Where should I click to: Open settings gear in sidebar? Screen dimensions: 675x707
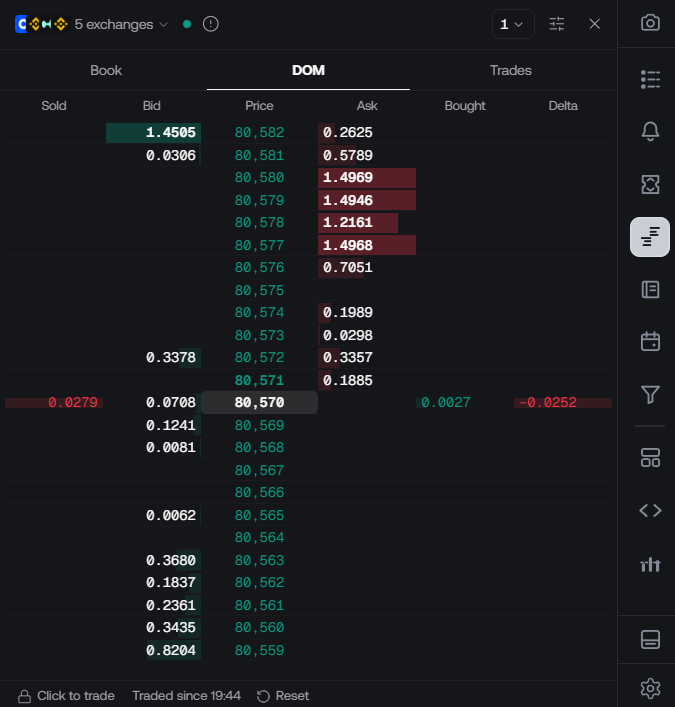tap(650, 689)
